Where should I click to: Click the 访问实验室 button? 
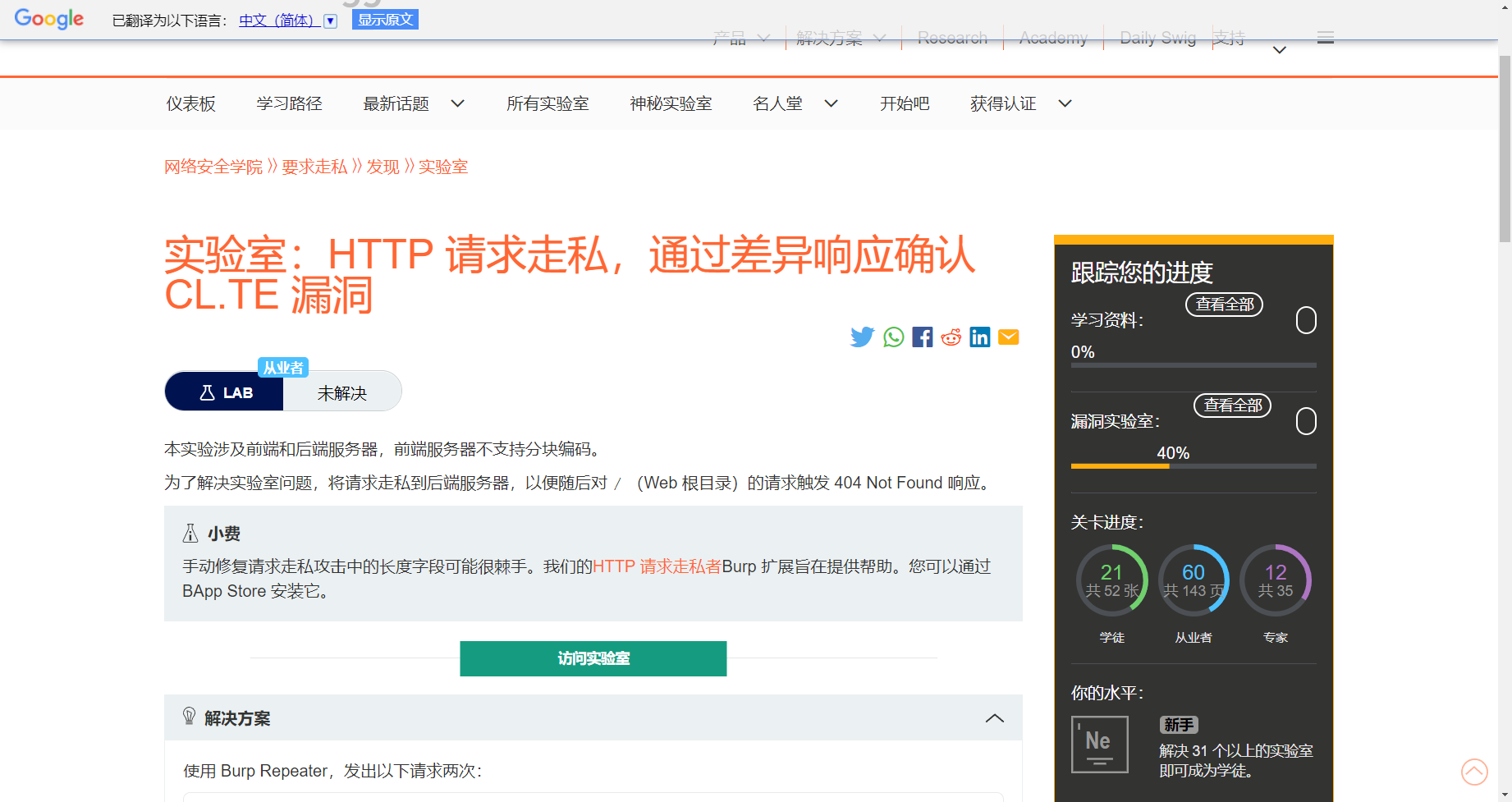point(593,658)
